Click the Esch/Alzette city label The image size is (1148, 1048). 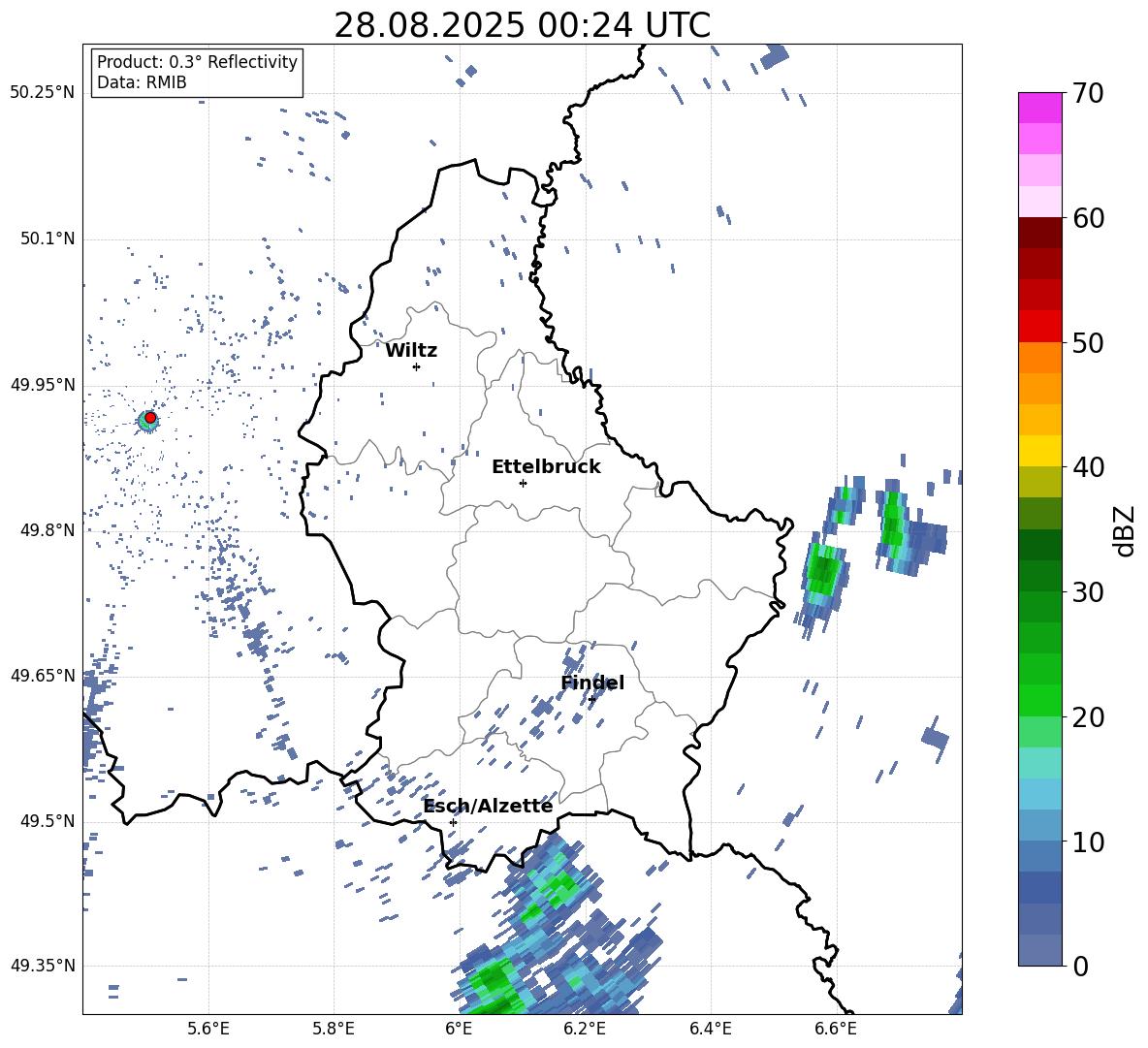(488, 807)
